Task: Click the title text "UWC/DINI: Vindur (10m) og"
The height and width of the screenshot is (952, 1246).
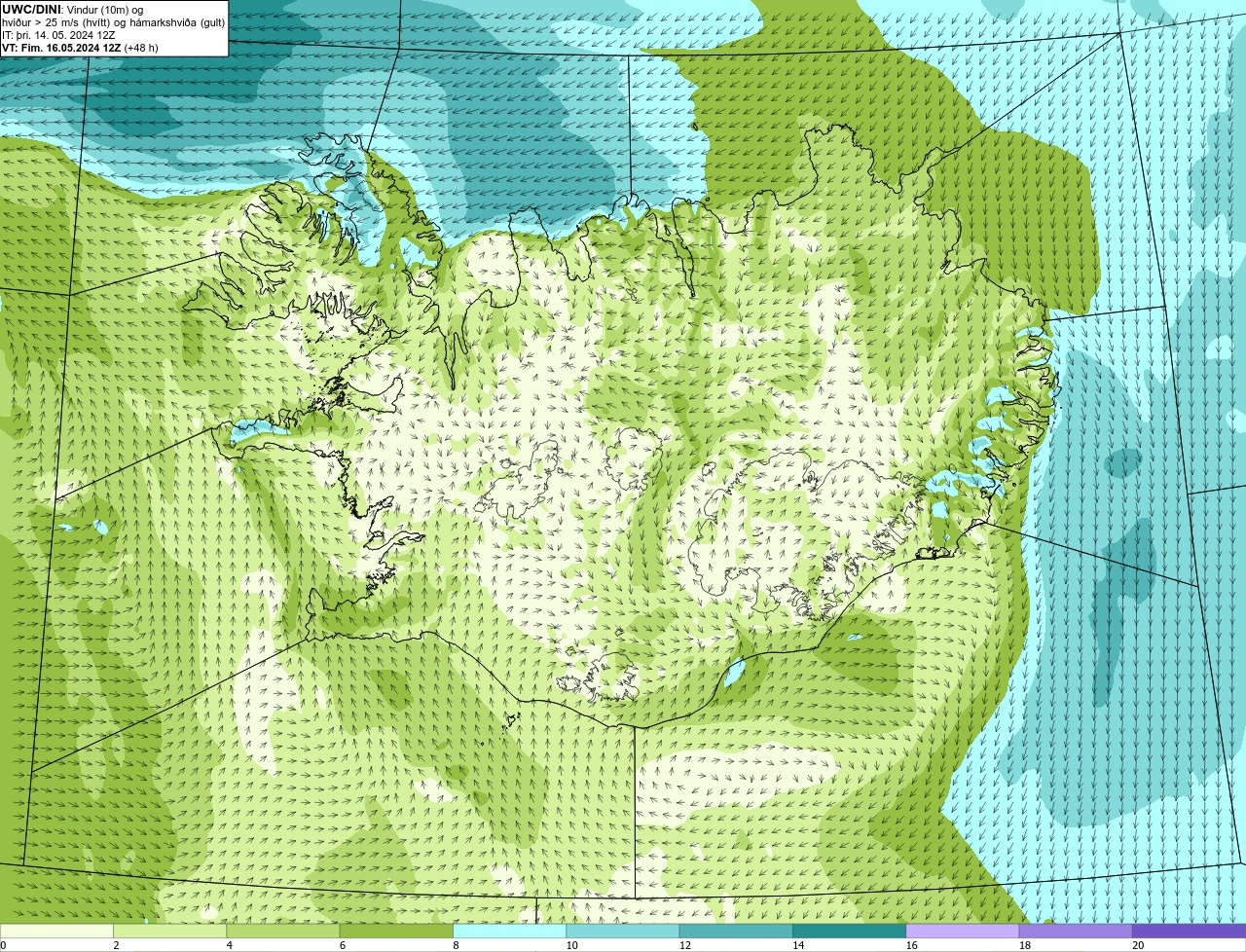Action: click(72, 9)
